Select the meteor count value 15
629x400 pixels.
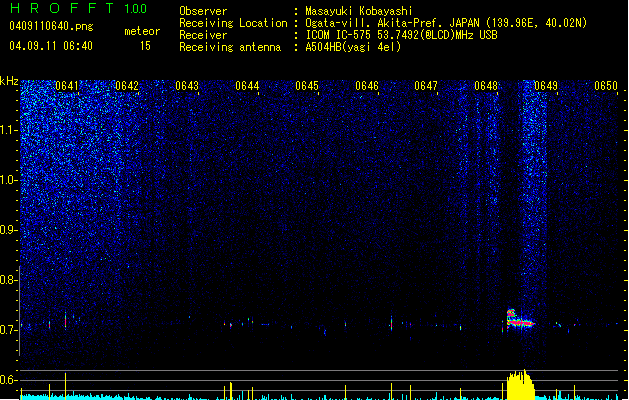coord(145,46)
